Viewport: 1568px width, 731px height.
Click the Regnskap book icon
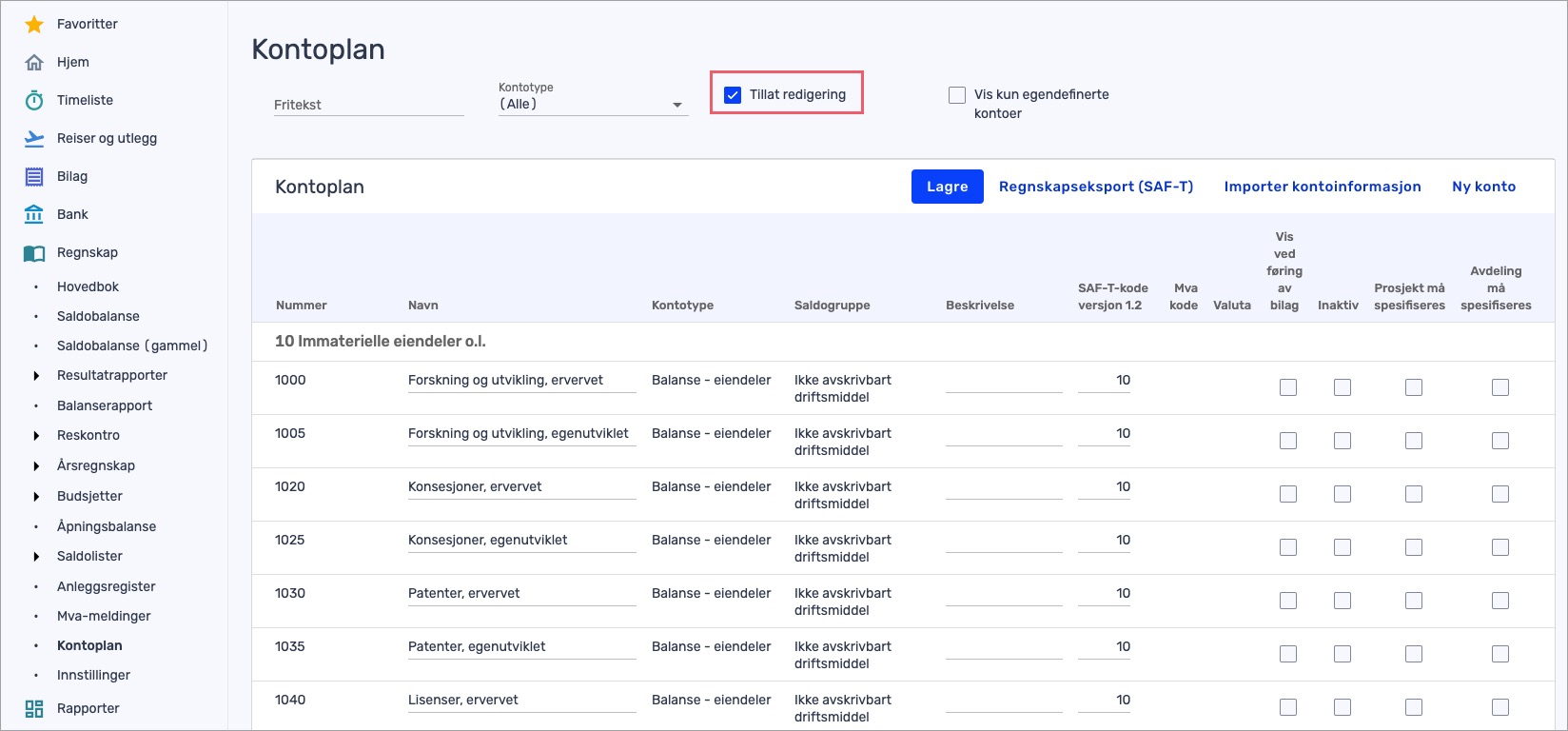click(x=34, y=252)
